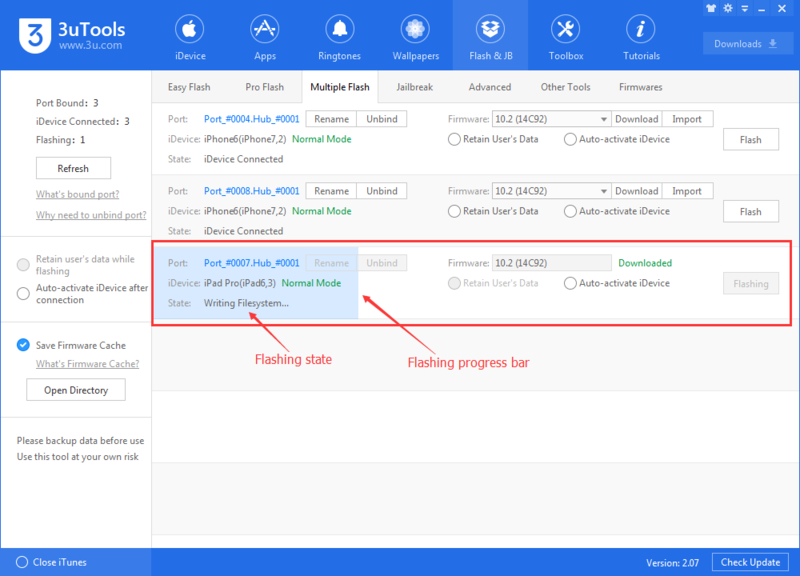Click Port_#0007.Hub_#0001 port link

[x=252, y=263]
